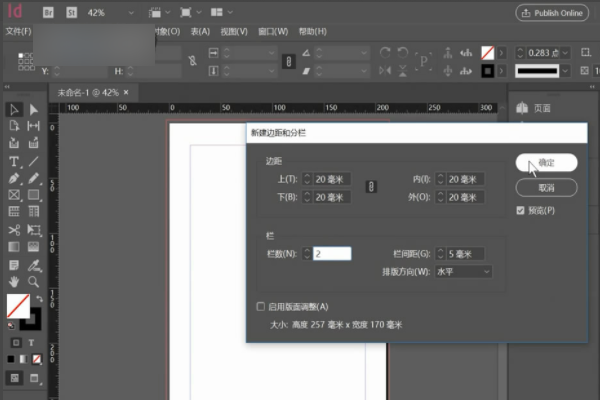Pick the Zoom magnifier tool

click(x=33, y=282)
